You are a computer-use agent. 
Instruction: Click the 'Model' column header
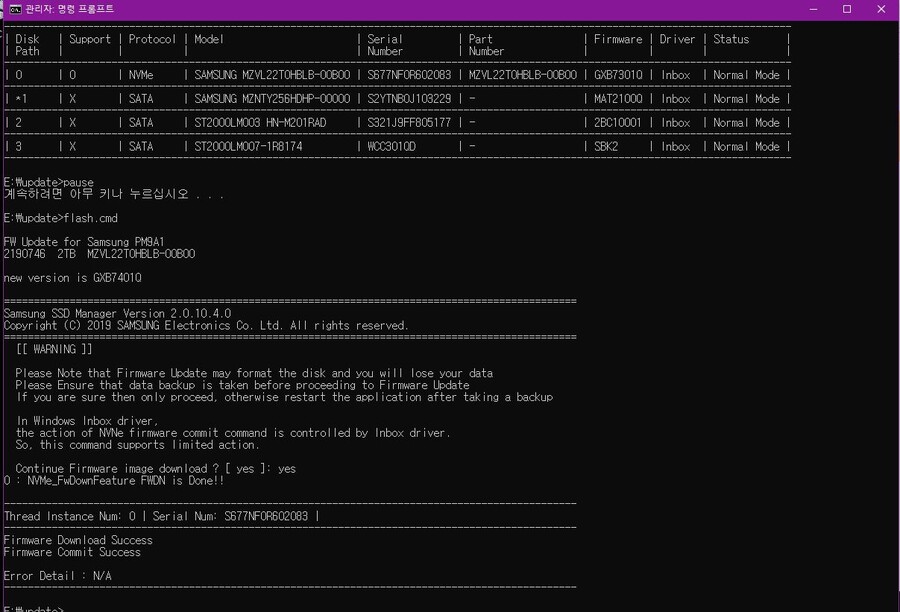click(209, 39)
